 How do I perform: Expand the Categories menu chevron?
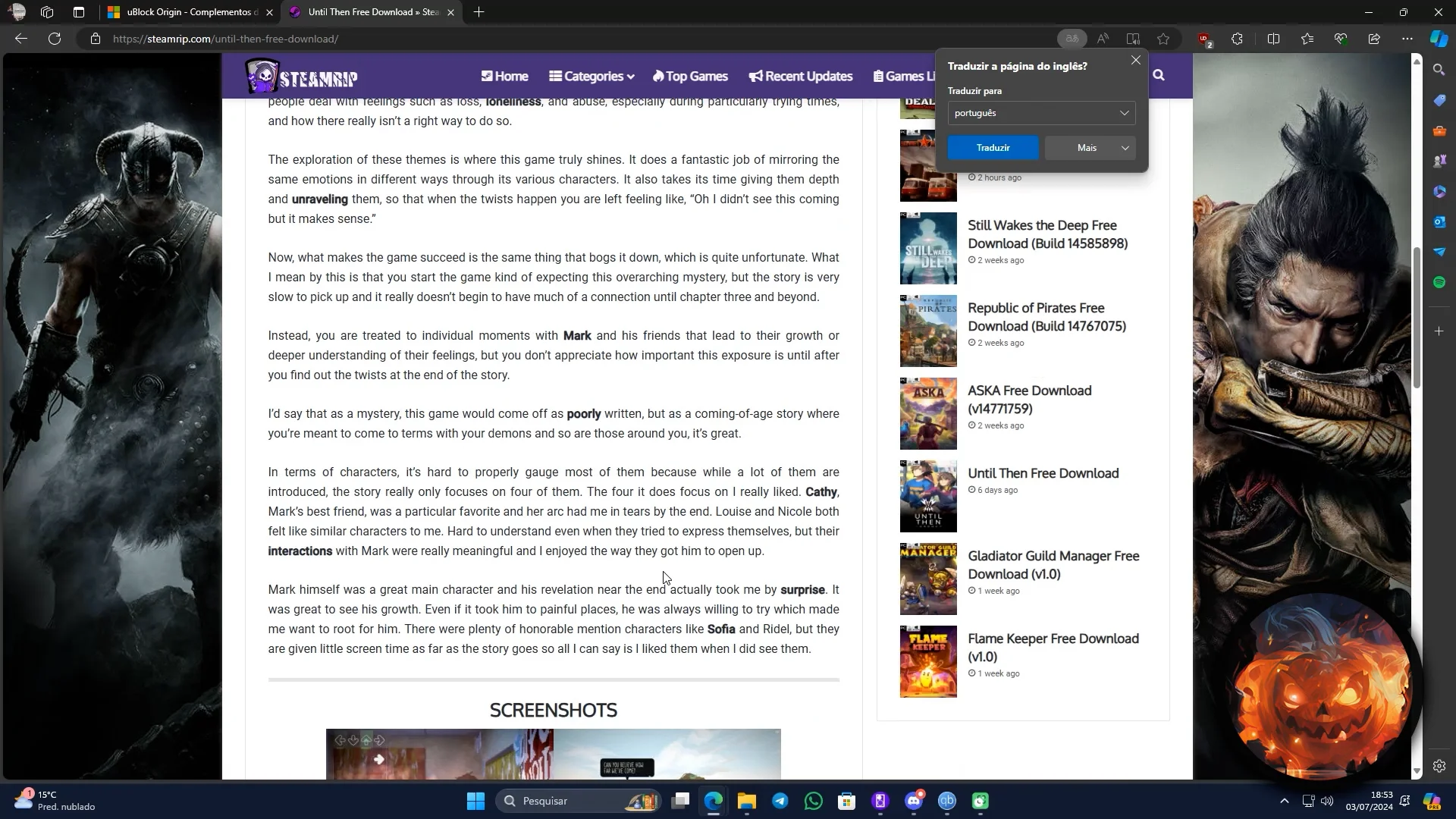[631, 77]
